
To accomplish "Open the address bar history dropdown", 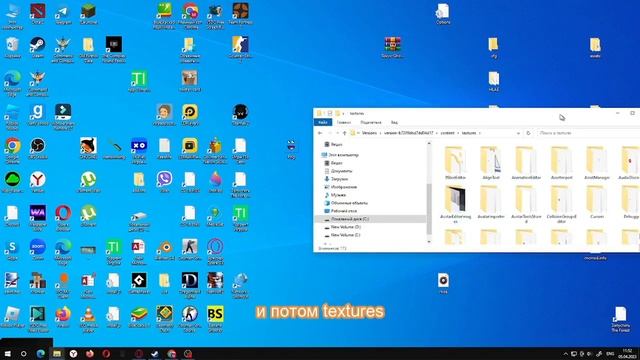I will pyautogui.click(x=518, y=133).
